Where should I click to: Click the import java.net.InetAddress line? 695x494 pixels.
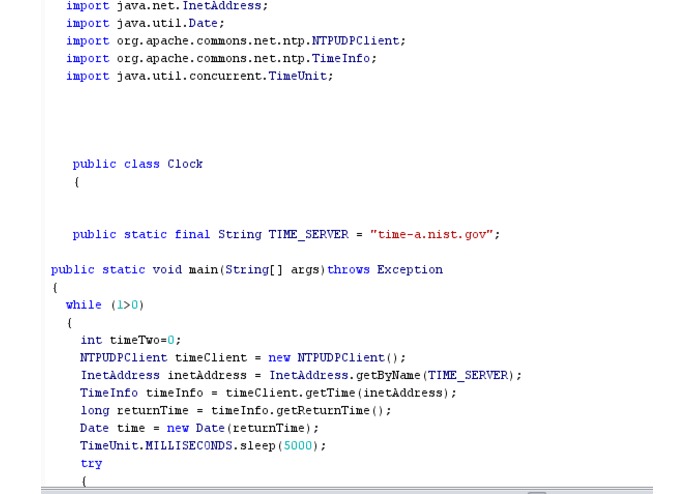(167, 6)
